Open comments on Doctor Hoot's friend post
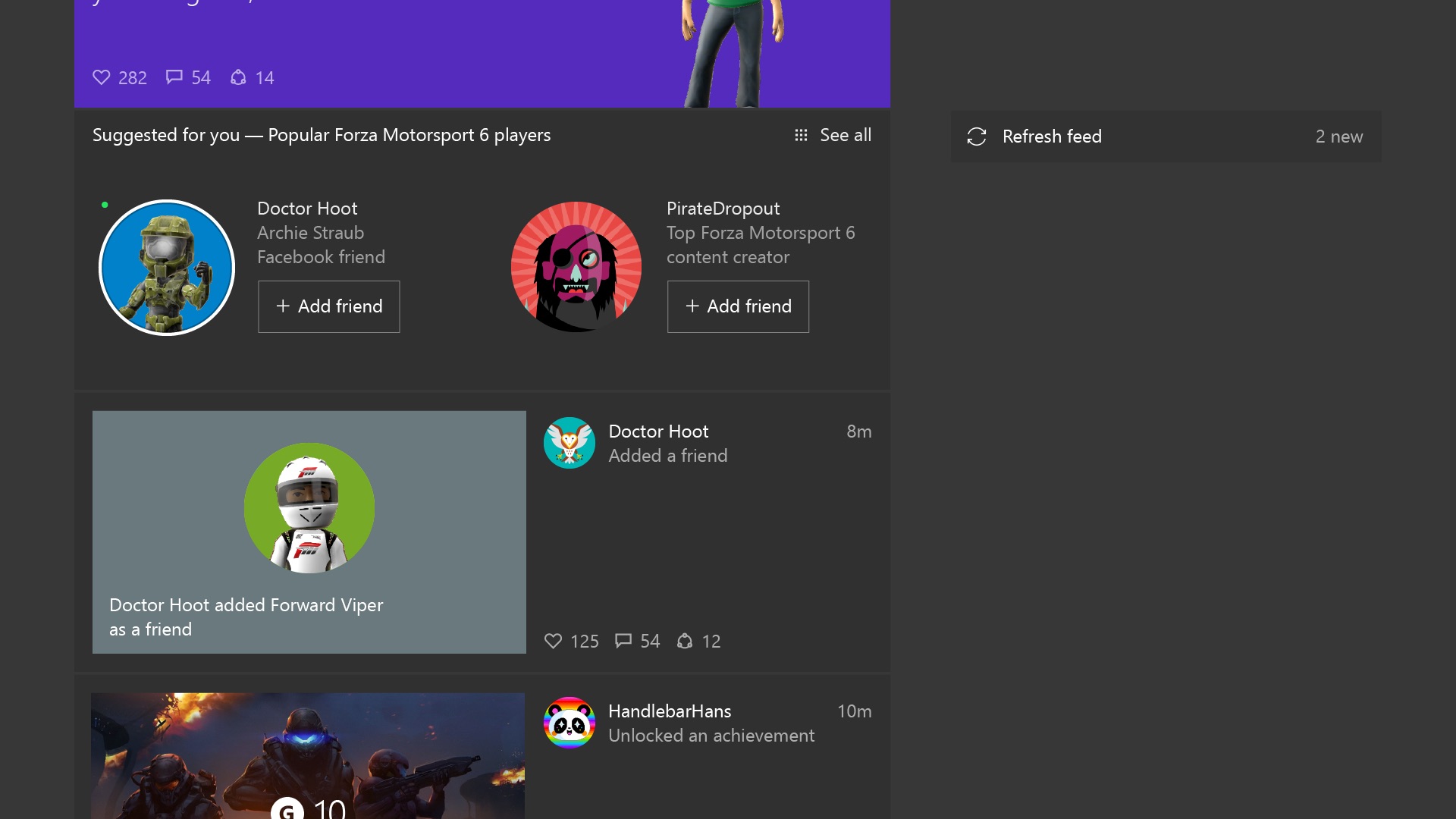Viewport: 1456px width, 819px height. [623, 641]
